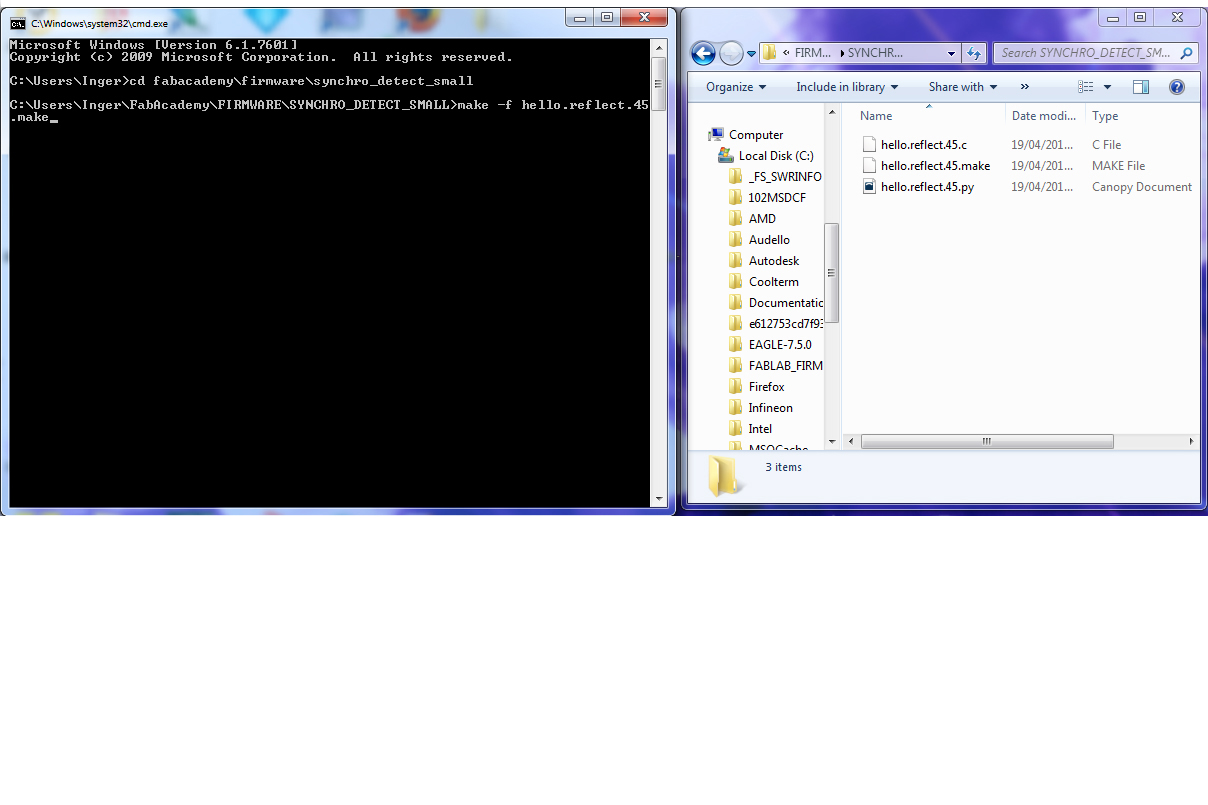Open the e612753cd7f93 folder
This screenshot has height=805, width=1208.
[x=786, y=324]
